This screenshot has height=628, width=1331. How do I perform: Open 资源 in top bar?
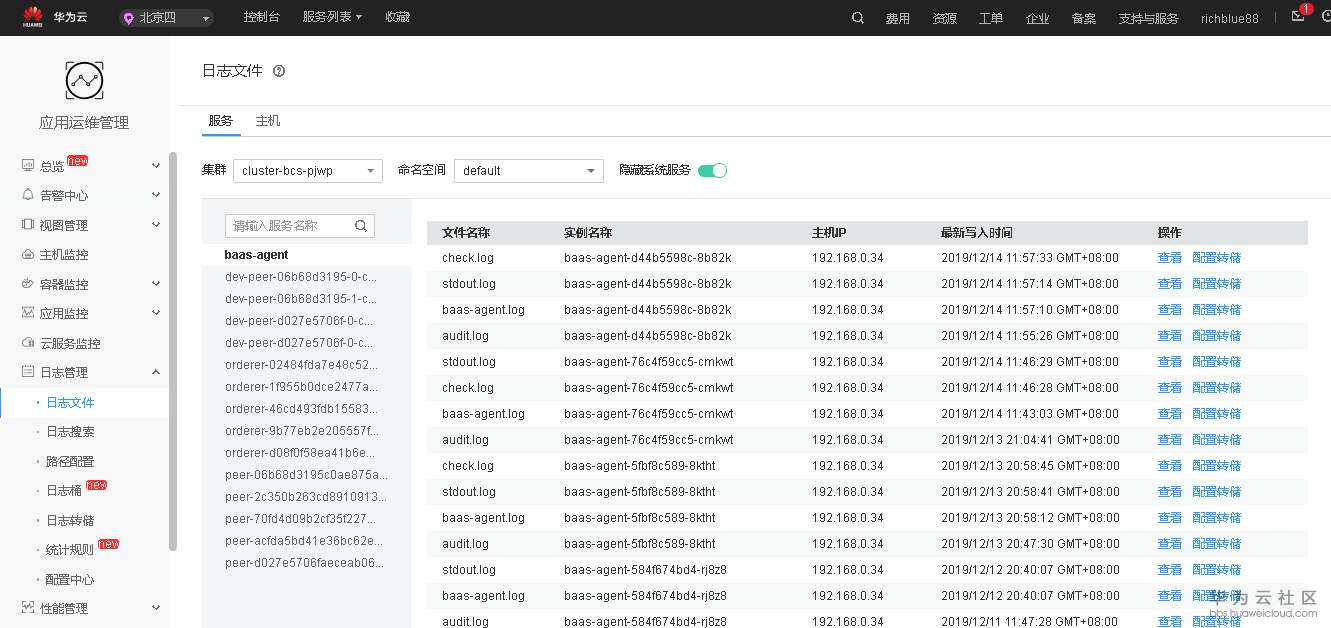pos(944,18)
